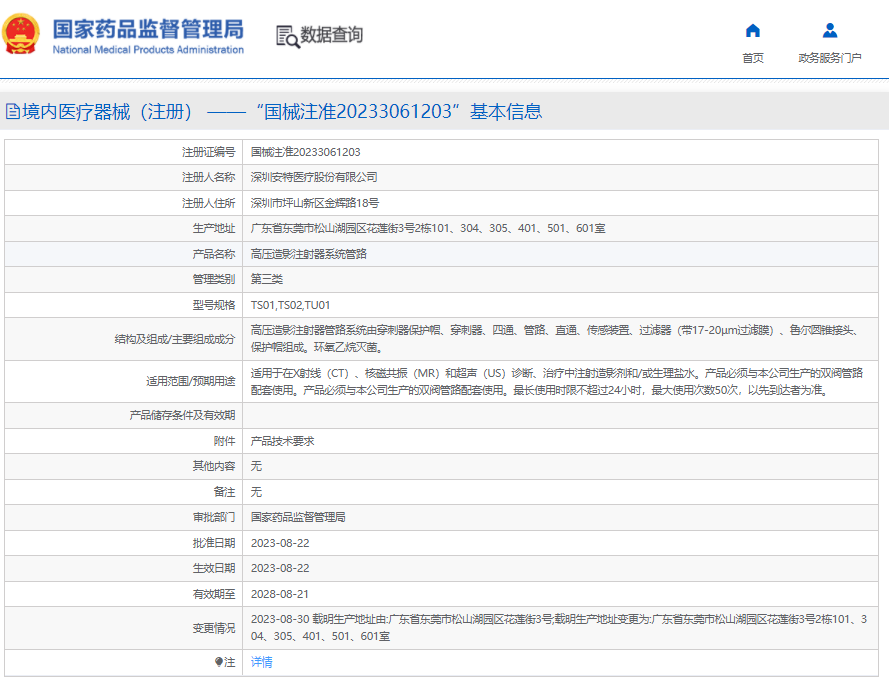Click the 审批部门 row label
889x682 pixels.
(214, 517)
